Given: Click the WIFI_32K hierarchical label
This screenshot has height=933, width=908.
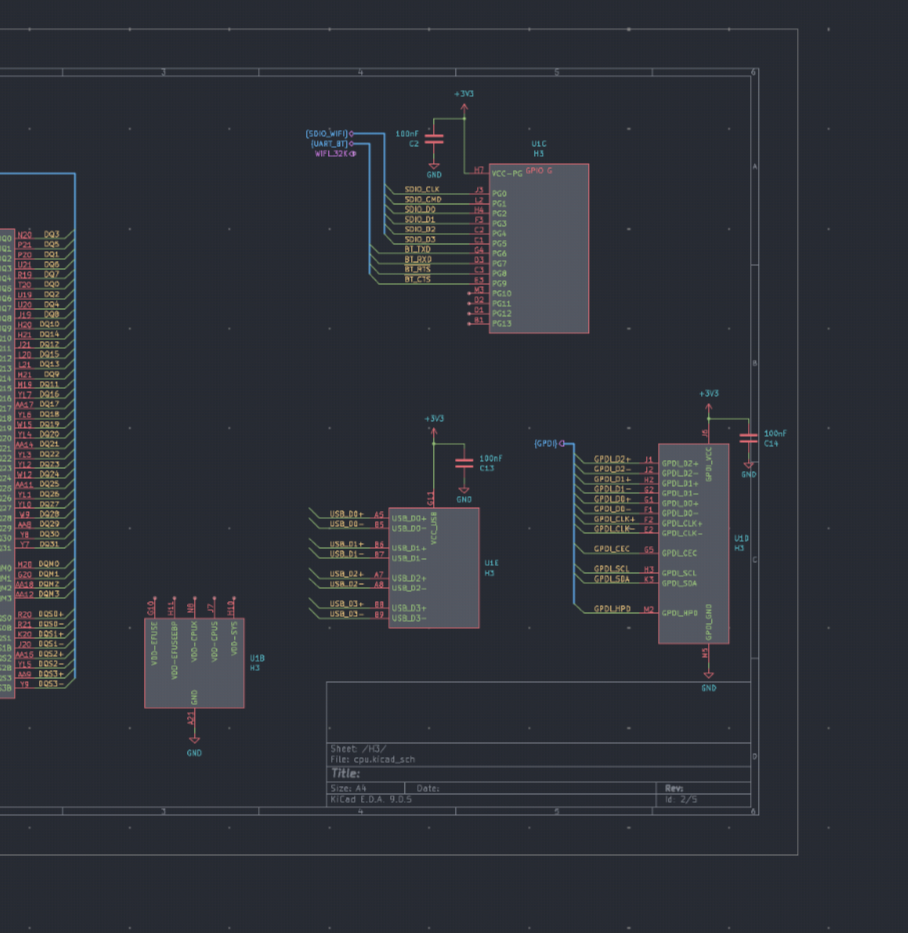Looking at the screenshot, I should pos(332,154).
